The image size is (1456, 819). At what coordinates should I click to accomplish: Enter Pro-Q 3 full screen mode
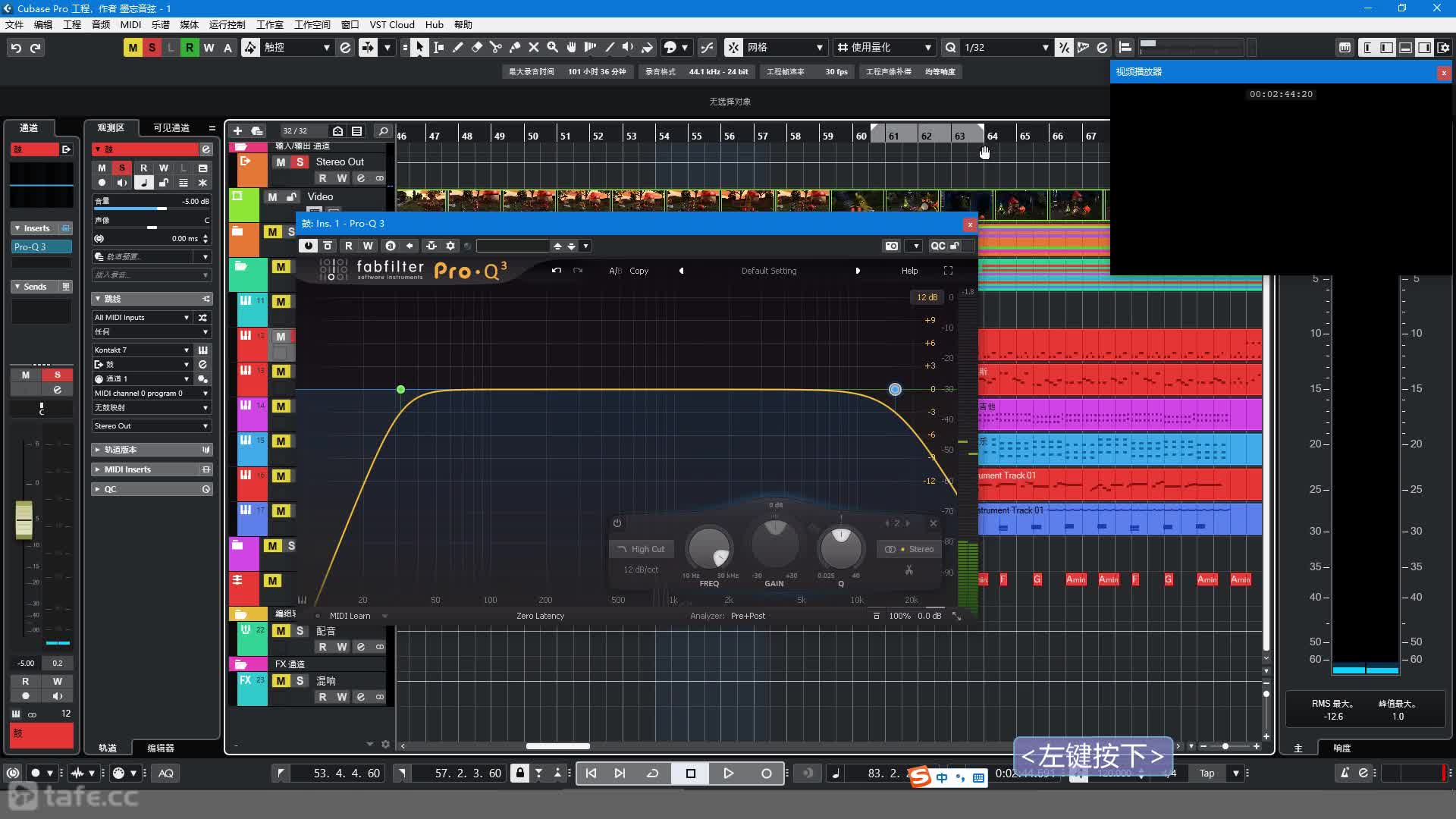pyautogui.click(x=948, y=271)
